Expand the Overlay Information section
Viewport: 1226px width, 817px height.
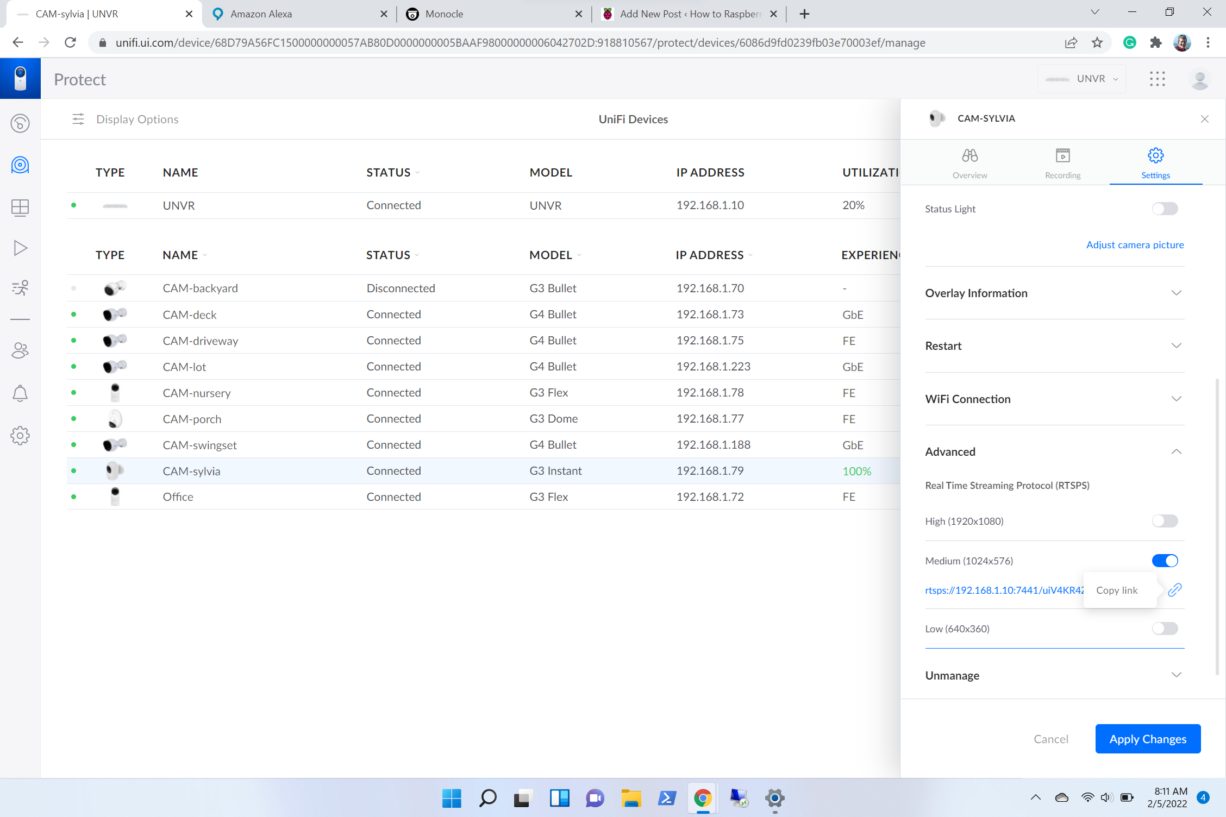tap(1054, 293)
